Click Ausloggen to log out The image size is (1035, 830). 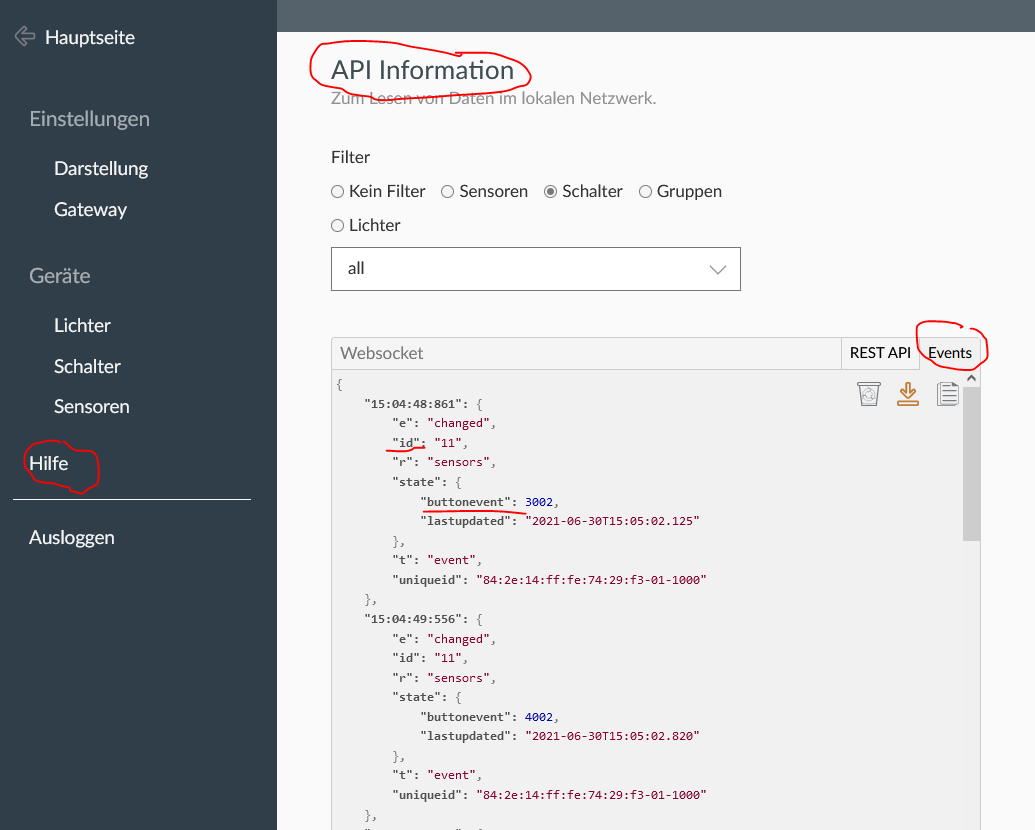click(72, 537)
